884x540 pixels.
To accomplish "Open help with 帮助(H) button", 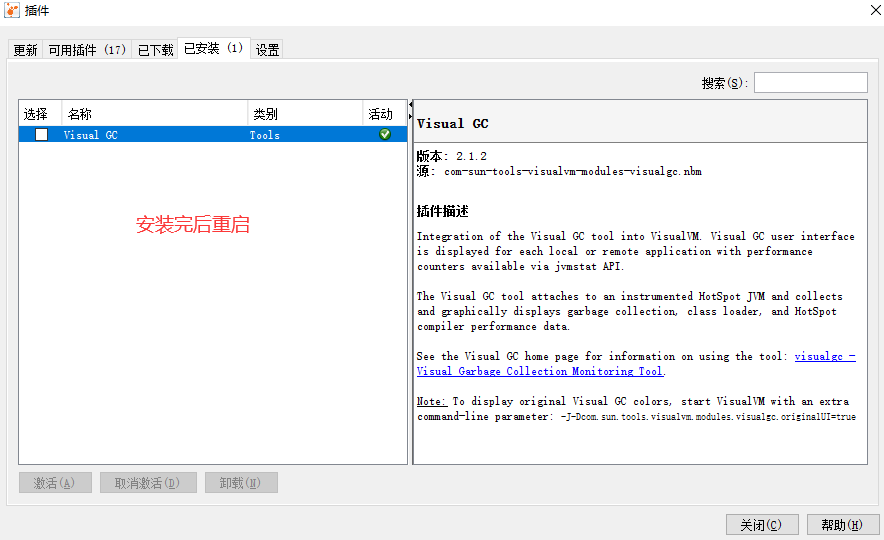I will tap(842, 525).
